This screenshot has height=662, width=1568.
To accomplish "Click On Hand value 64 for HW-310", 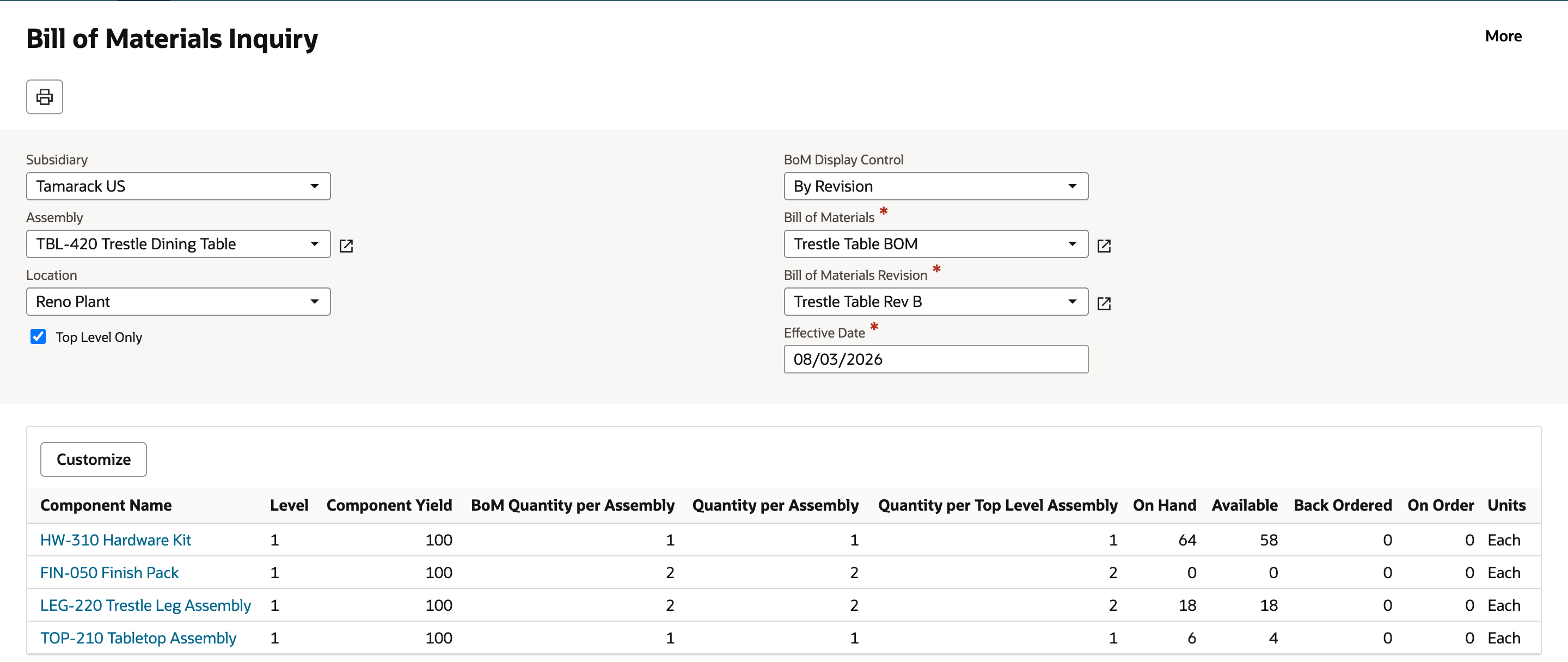I will pyautogui.click(x=1187, y=540).
